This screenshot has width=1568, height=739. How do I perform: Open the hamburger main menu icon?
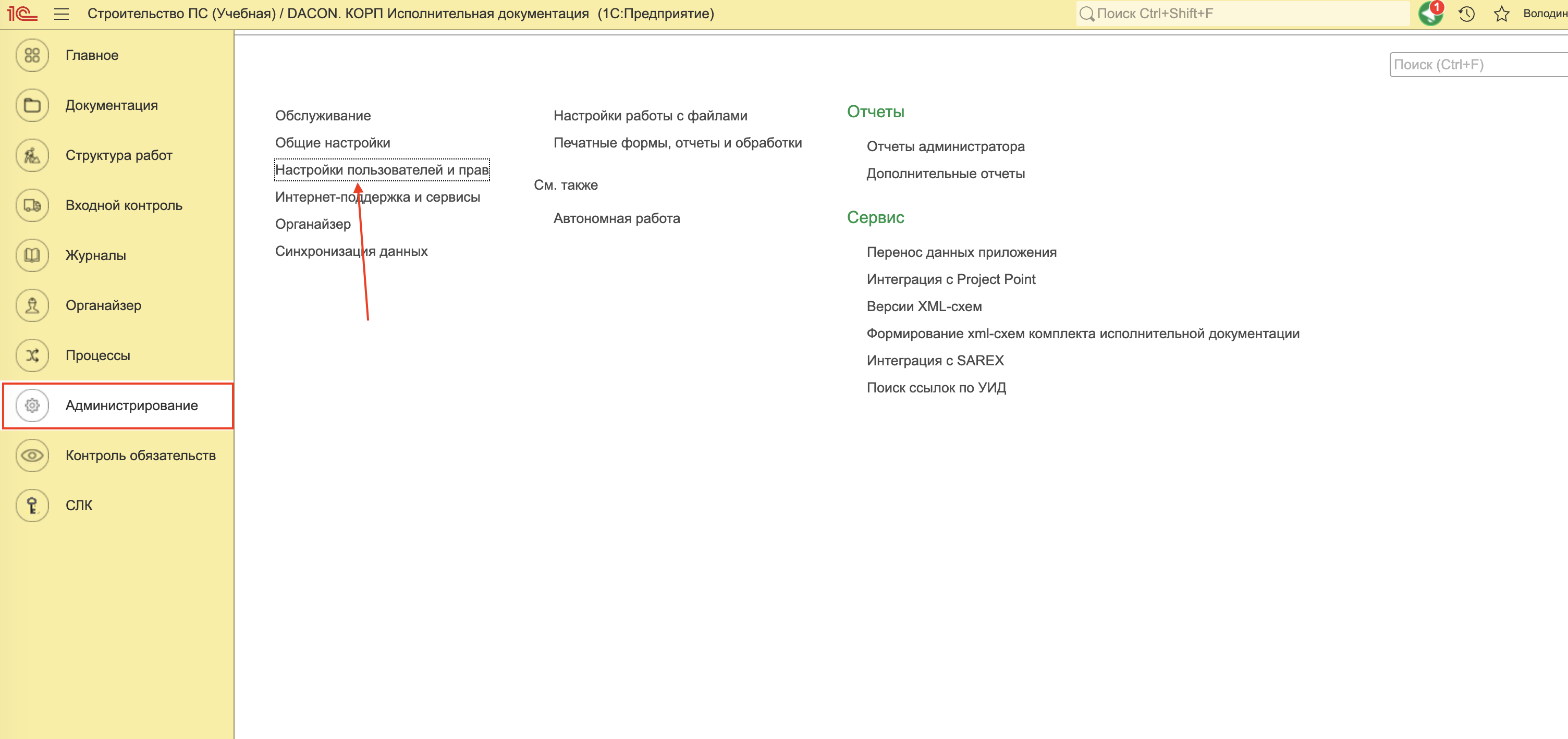coord(62,14)
